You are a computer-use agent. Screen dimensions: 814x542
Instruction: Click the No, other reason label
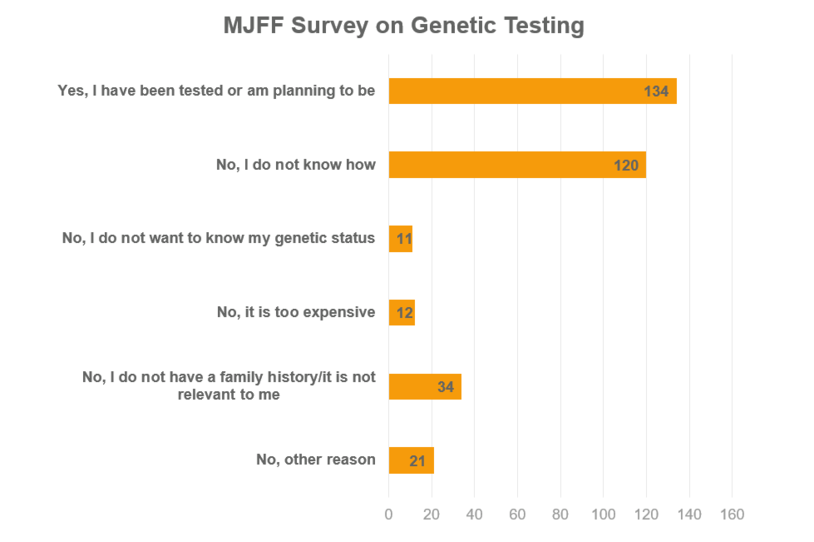[316, 460]
